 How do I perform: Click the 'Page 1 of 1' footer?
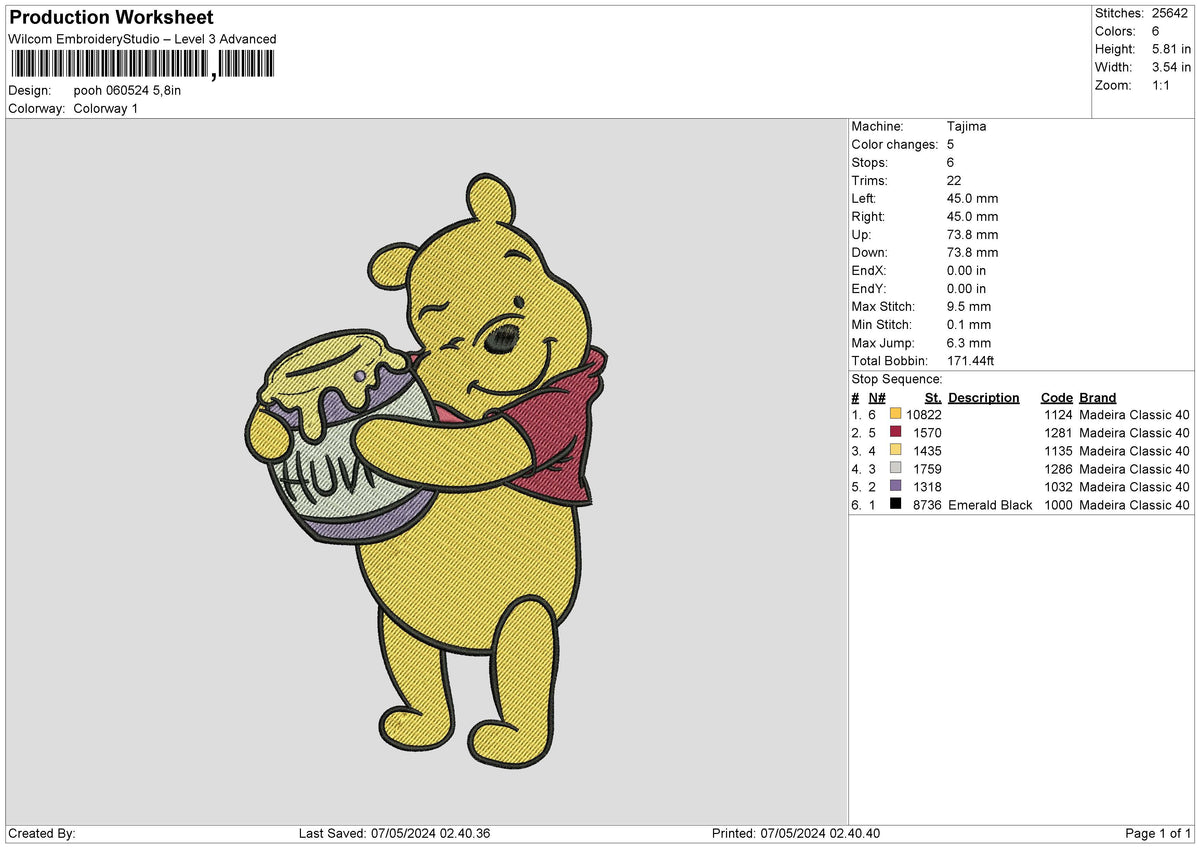(1158, 834)
